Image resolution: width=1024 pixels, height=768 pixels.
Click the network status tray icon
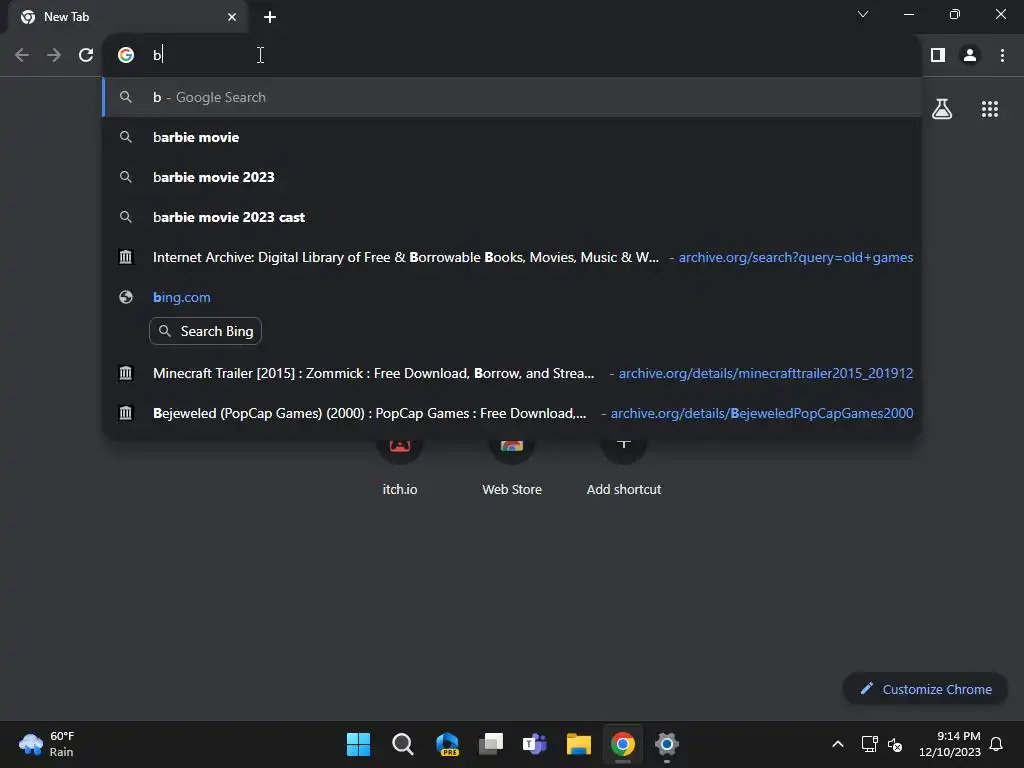869,744
